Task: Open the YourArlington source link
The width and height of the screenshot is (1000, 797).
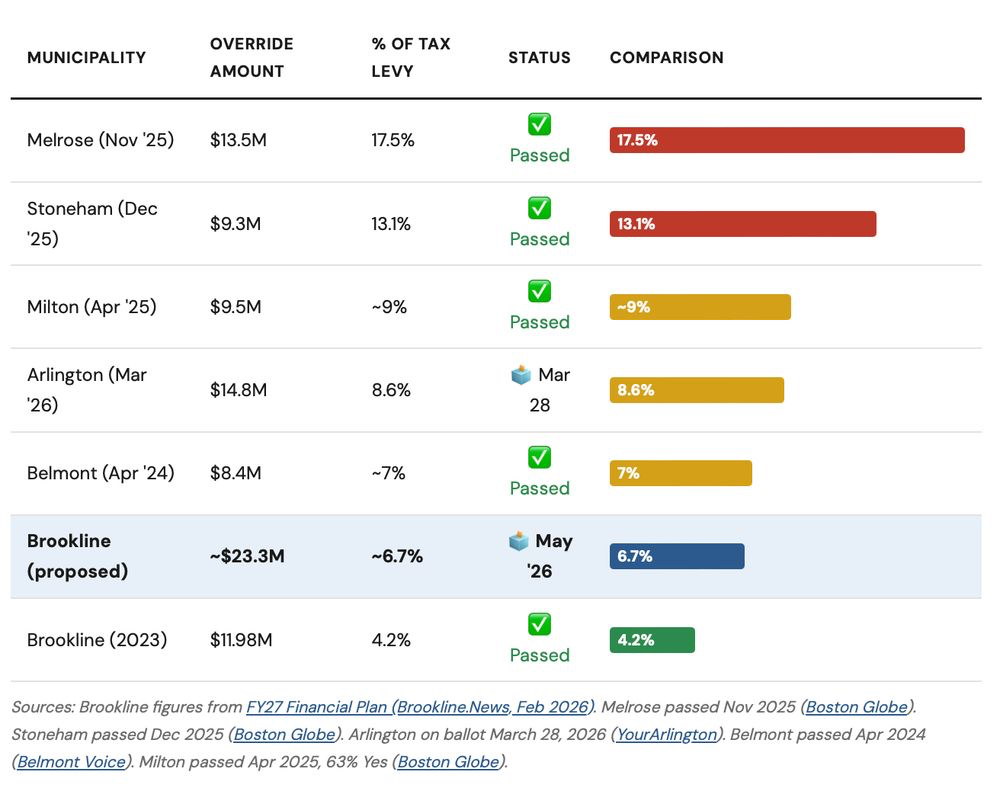Action: (667, 734)
